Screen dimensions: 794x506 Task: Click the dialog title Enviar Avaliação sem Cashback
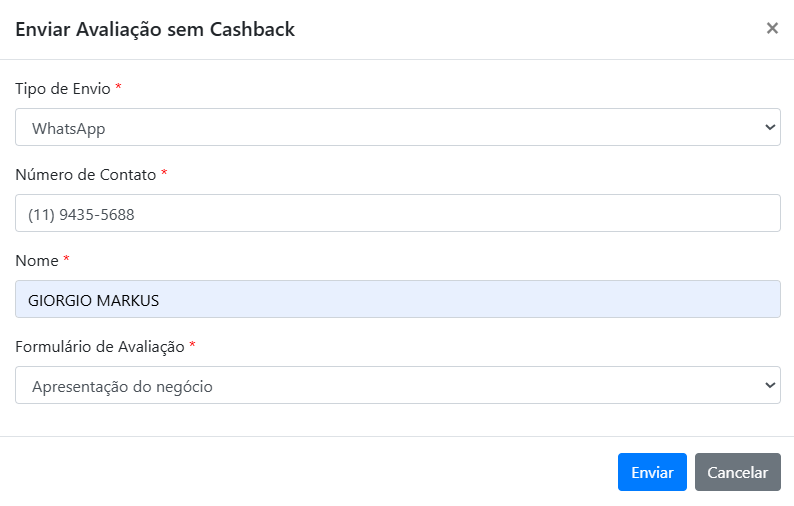[x=154, y=29]
